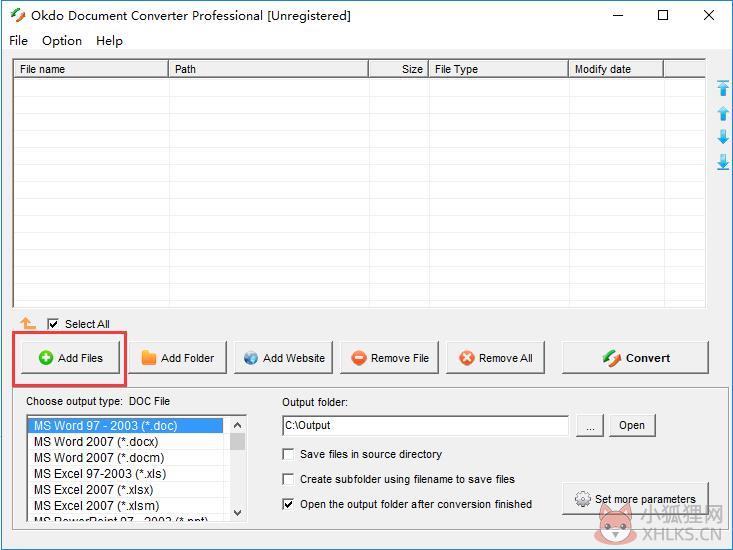Click Add Website button
The width and height of the screenshot is (733, 550).
284,358
